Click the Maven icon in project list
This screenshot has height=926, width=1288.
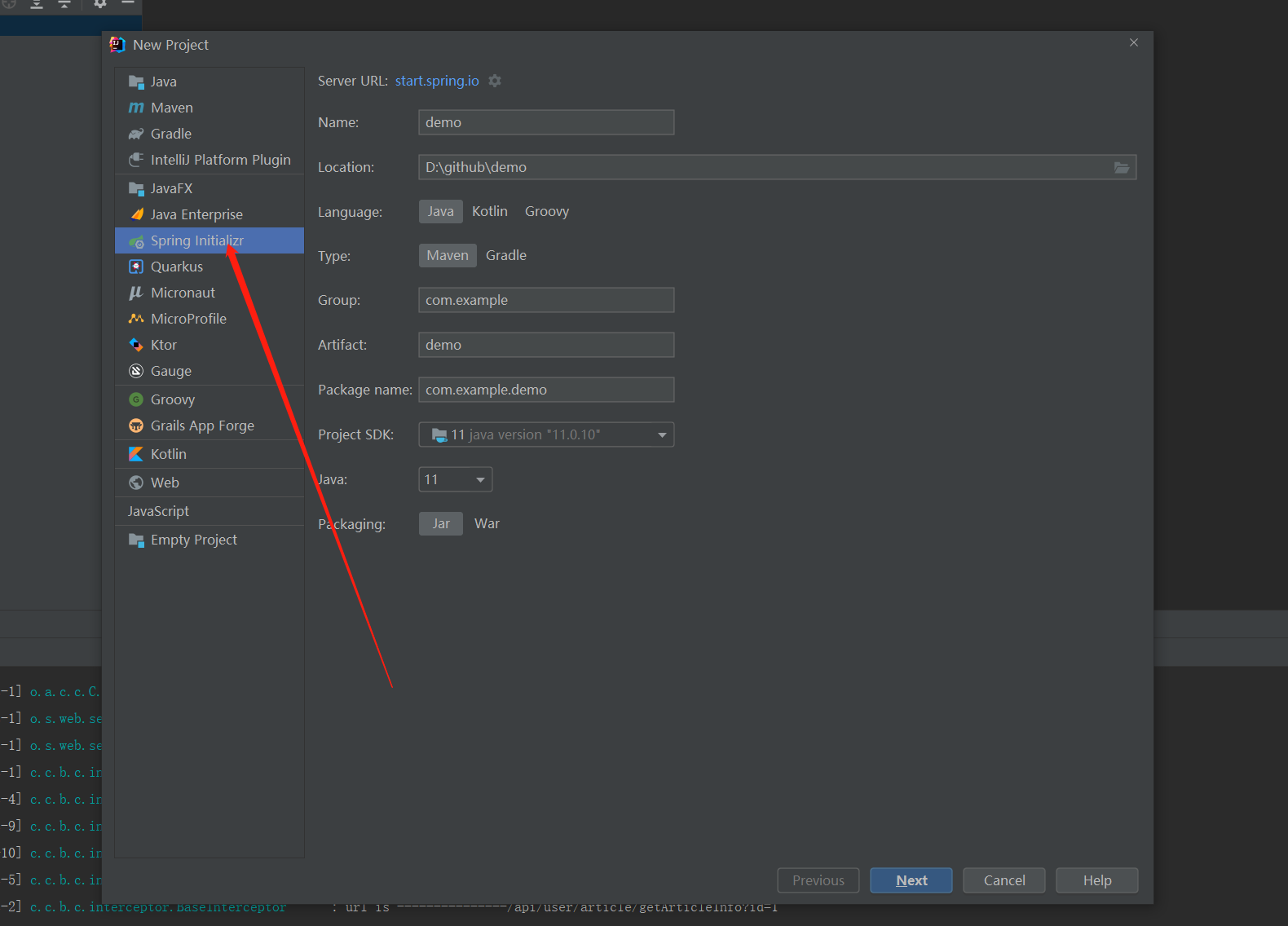coord(136,108)
